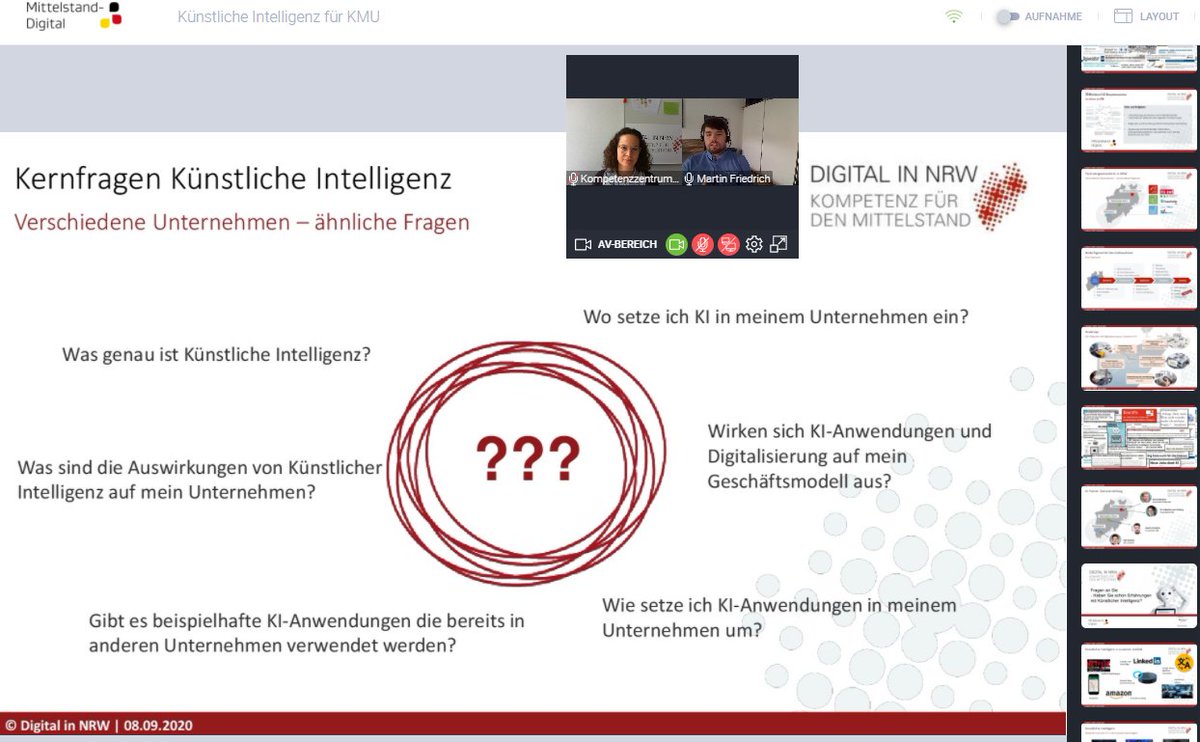Open slide thumbnail with photo collage map
This screenshot has height=742, width=1200.
[x=1139, y=358]
